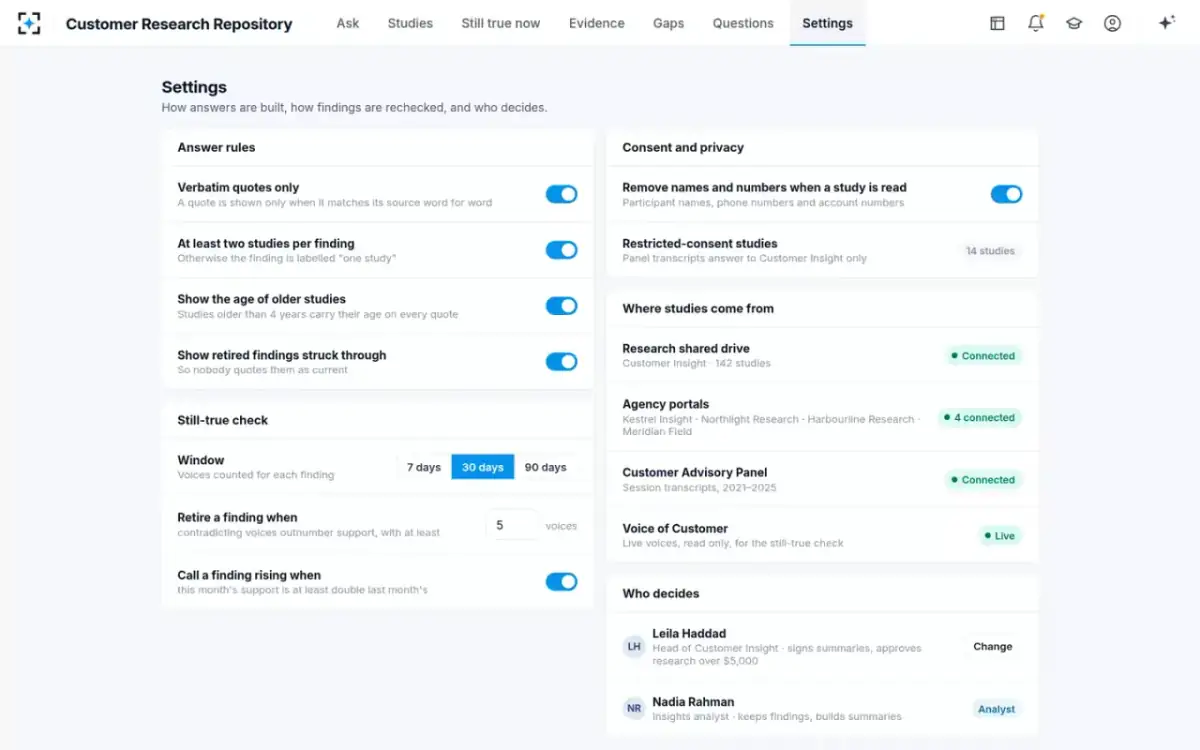This screenshot has width=1200, height=750.
Task: Click 'Customer Insight · 142 studies' text
Action: pos(696,363)
